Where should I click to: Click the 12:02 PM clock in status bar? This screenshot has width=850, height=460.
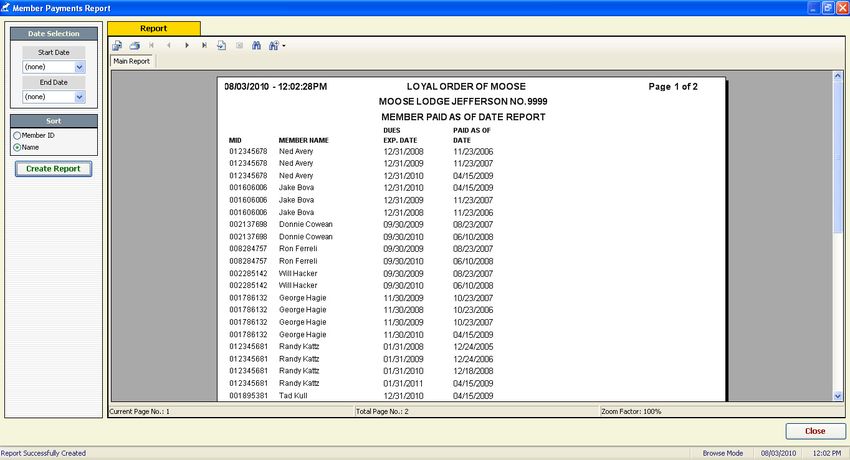click(x=827, y=453)
